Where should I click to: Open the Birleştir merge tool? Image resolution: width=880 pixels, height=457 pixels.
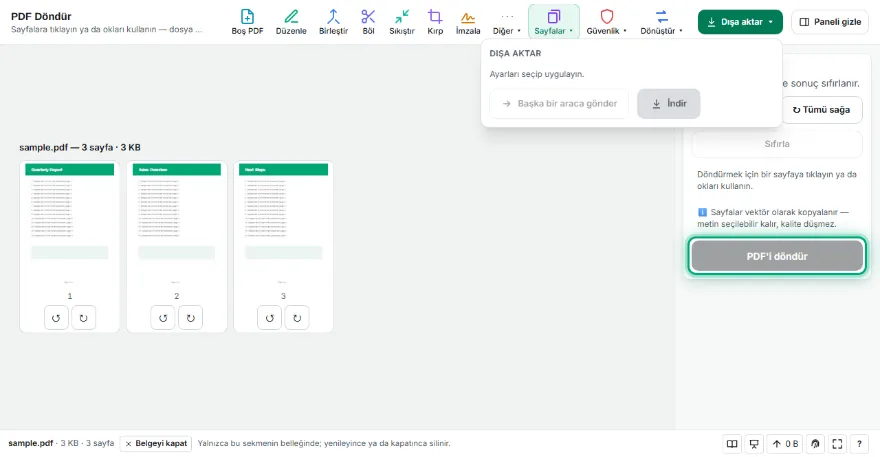333,22
